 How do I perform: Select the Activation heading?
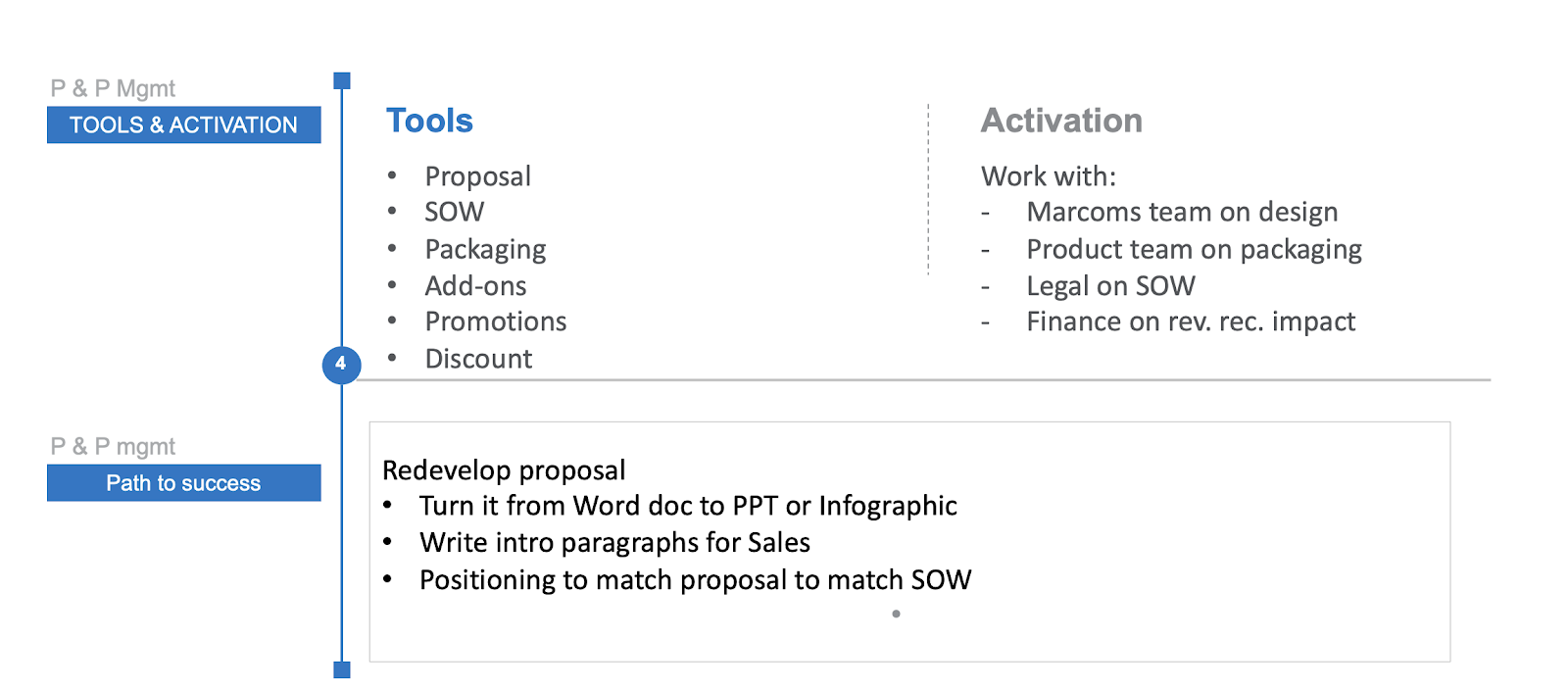pos(1061,121)
